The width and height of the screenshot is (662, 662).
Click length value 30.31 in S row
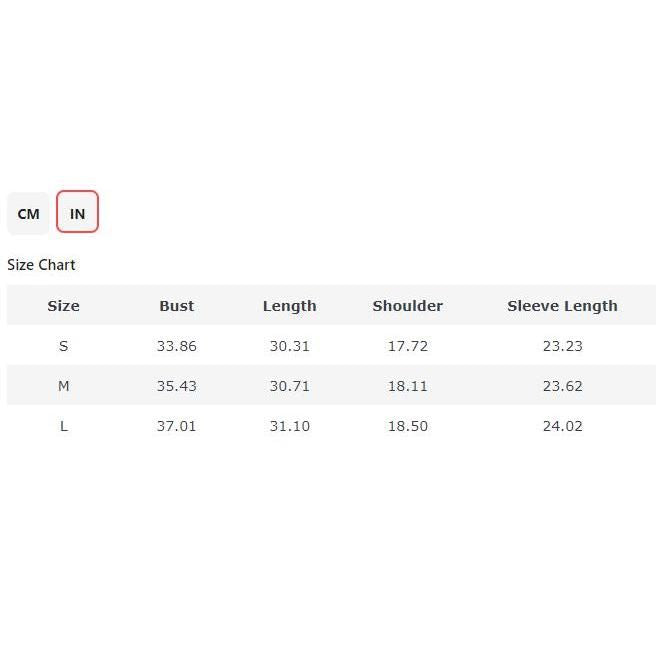click(289, 346)
